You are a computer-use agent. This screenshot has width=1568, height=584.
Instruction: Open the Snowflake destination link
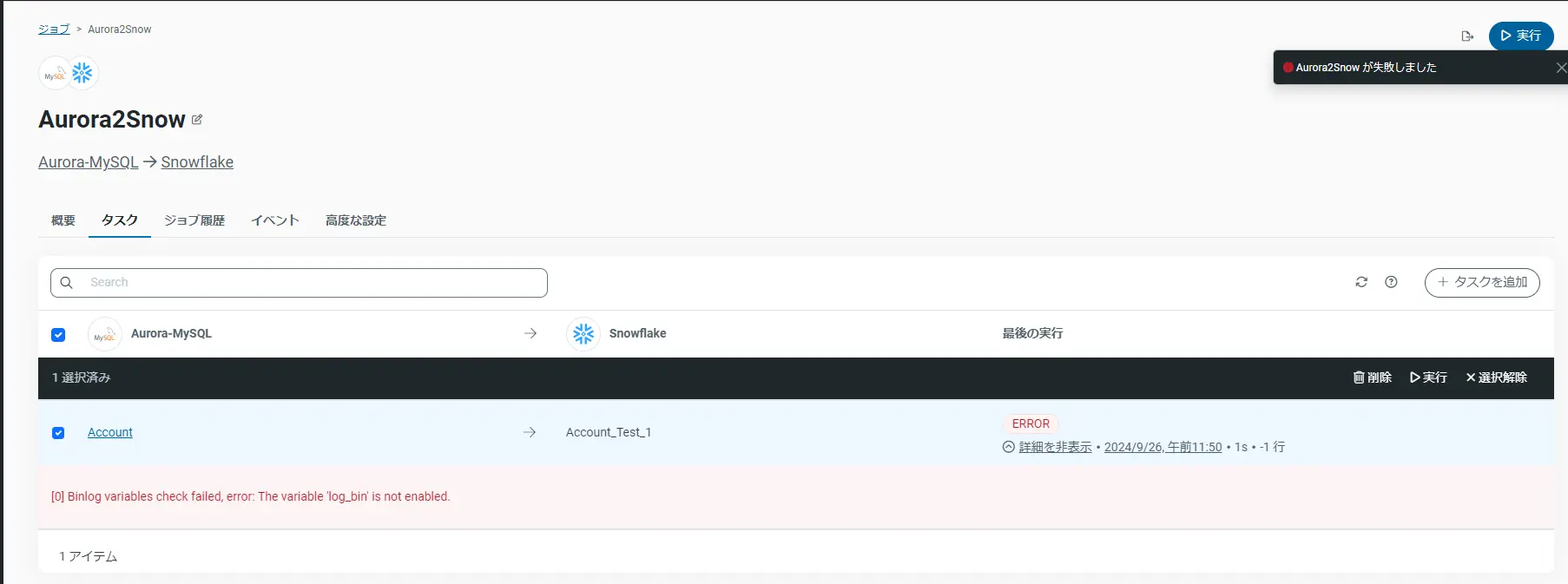(197, 162)
